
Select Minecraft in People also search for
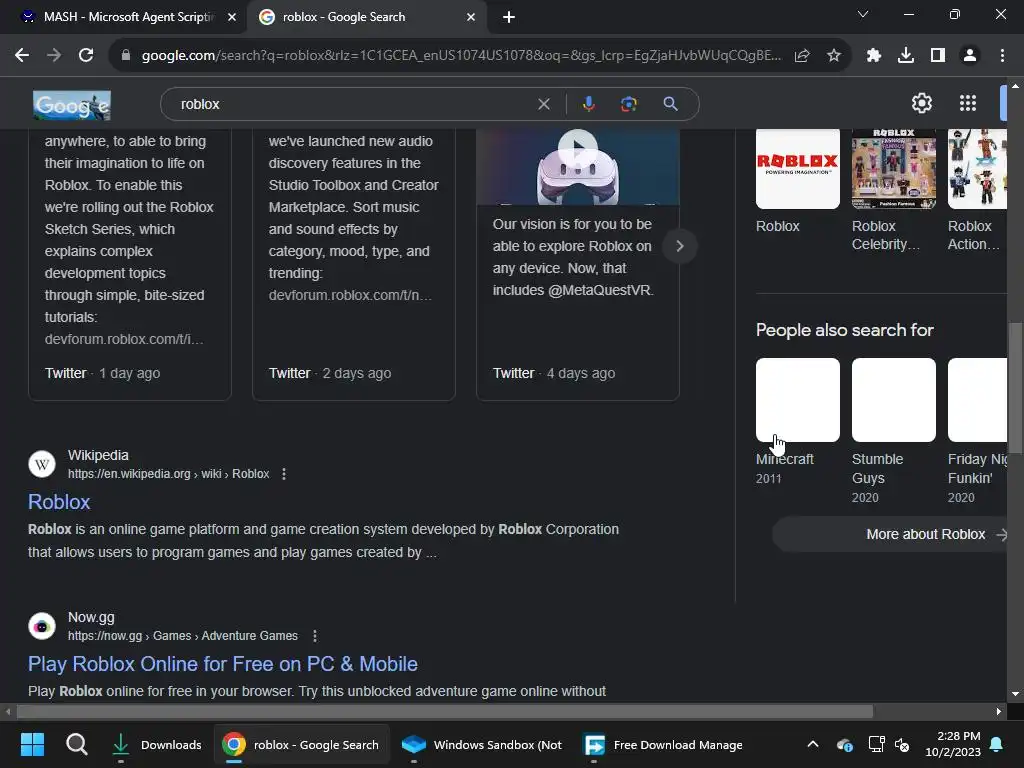[x=797, y=421]
